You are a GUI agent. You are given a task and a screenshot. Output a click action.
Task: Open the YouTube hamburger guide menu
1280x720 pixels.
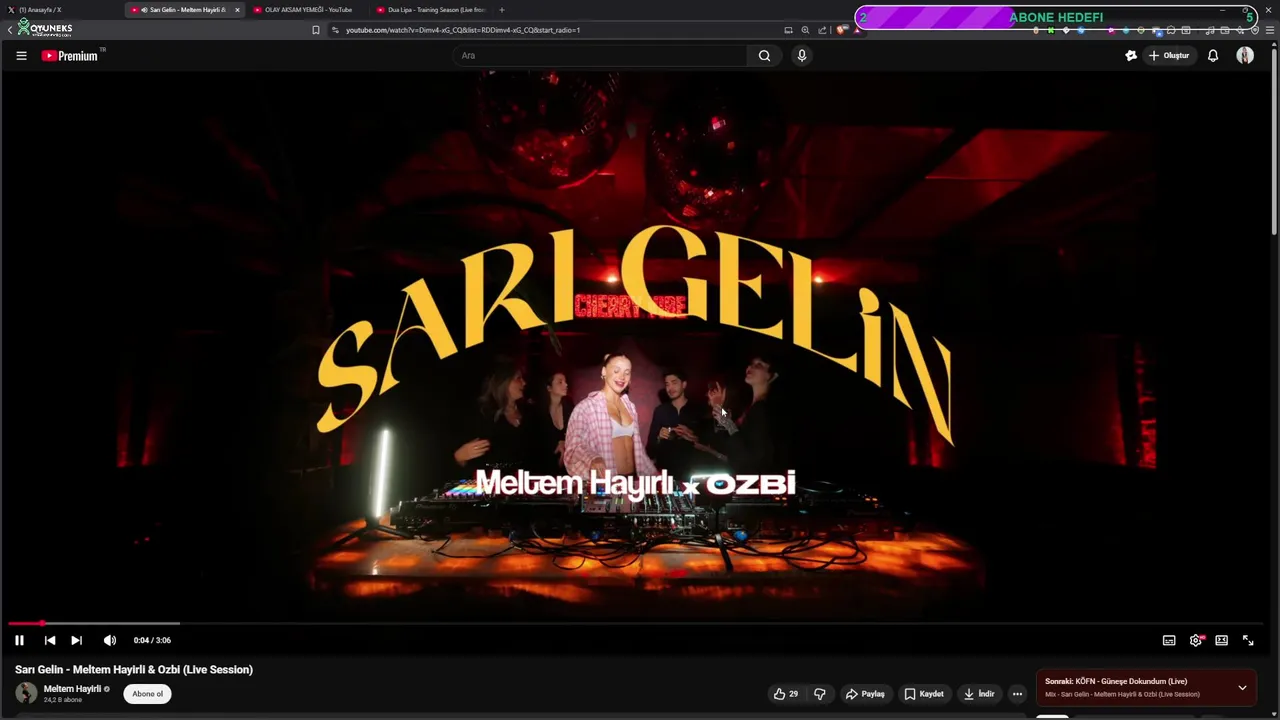[21, 56]
